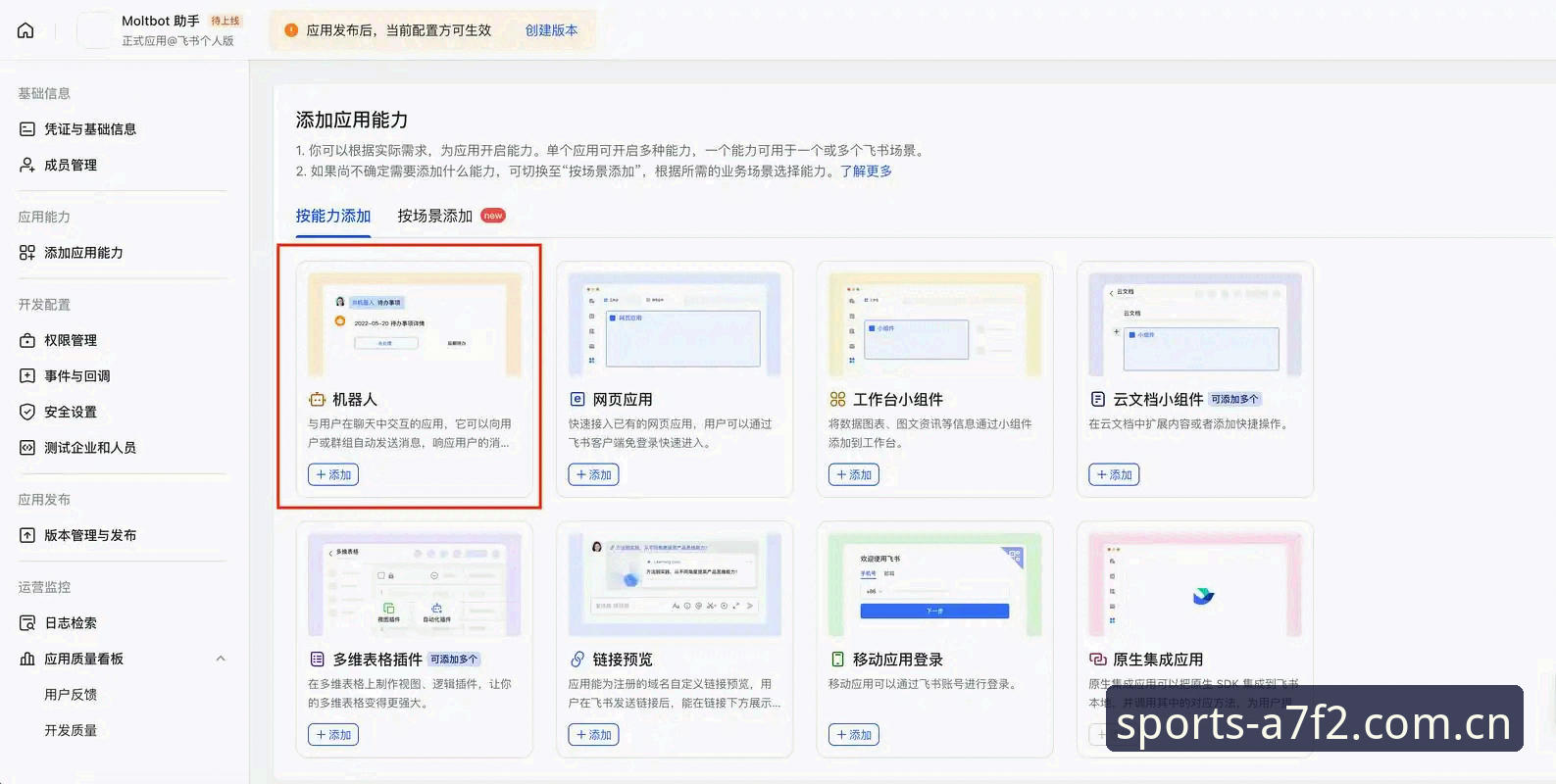Switch to the 按能力添加 tab
Screen dimensions: 1556x784
click(x=333, y=216)
